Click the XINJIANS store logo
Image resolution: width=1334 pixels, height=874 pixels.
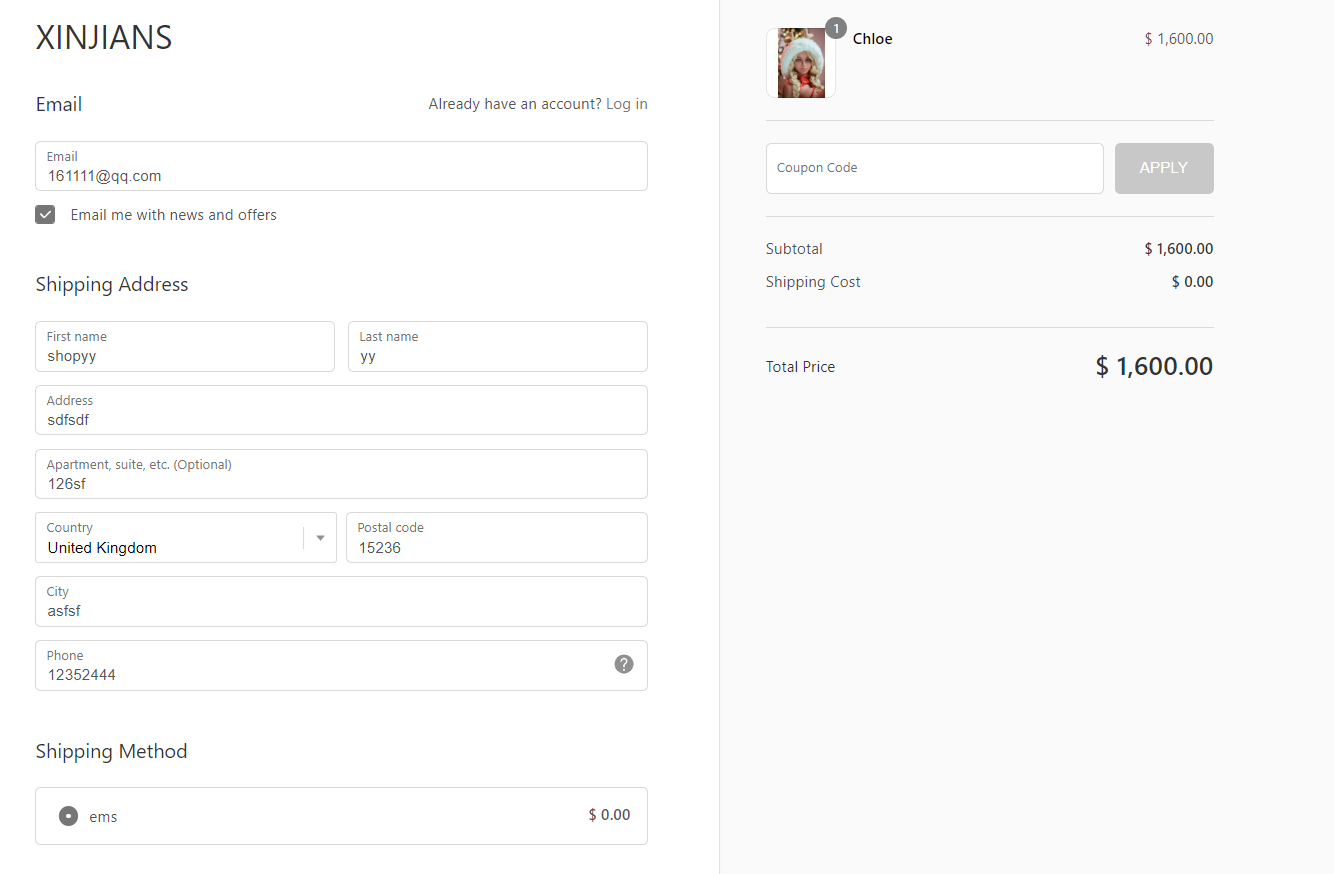(104, 38)
